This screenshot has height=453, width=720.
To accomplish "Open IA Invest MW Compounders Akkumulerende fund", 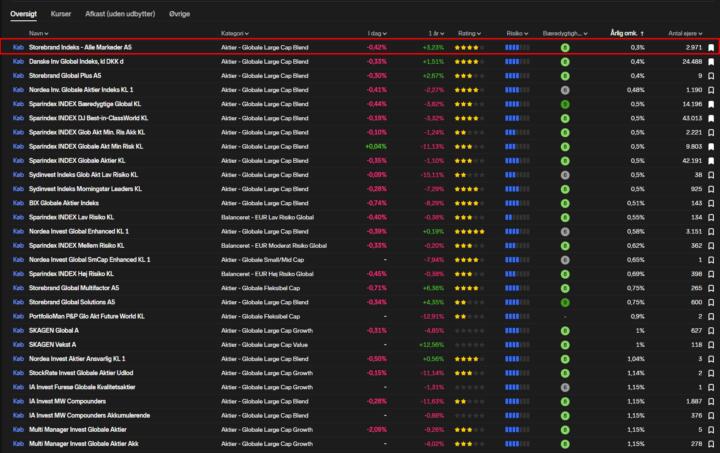I will [90, 415].
